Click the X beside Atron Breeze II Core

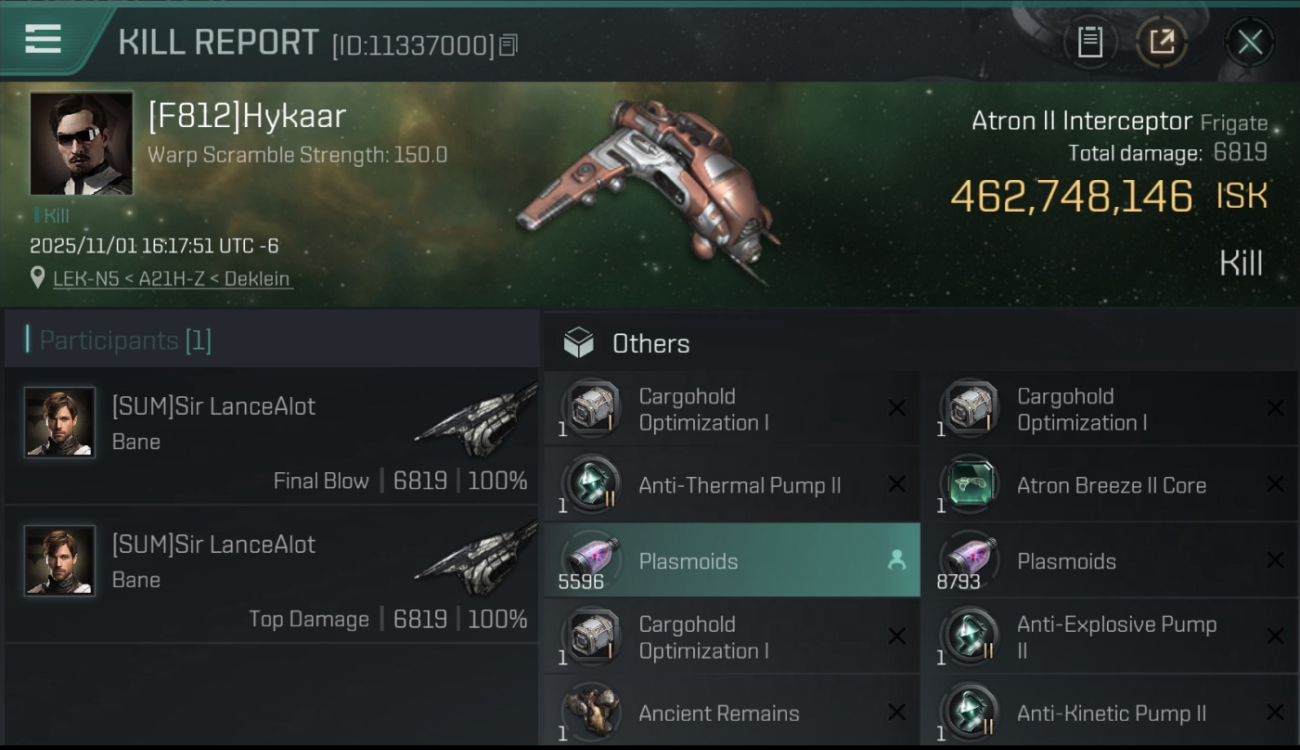(1275, 485)
